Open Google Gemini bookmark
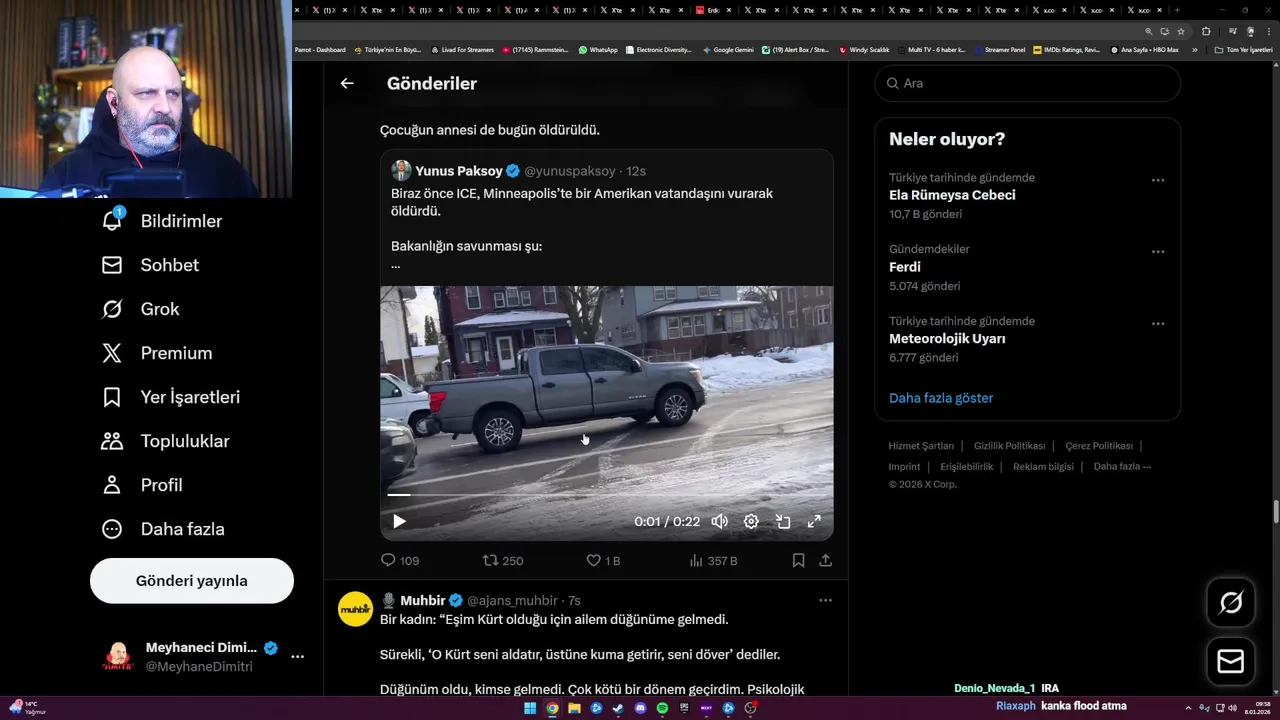 (x=728, y=49)
